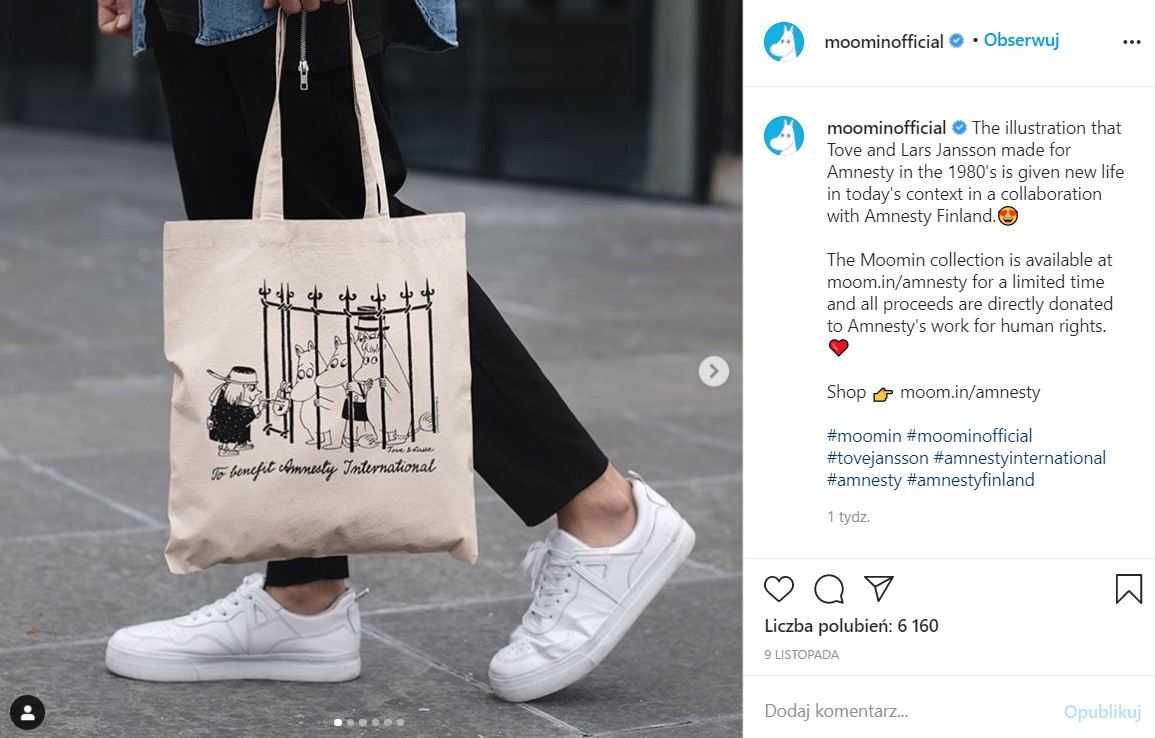Show tagged people via person icon

(28, 712)
